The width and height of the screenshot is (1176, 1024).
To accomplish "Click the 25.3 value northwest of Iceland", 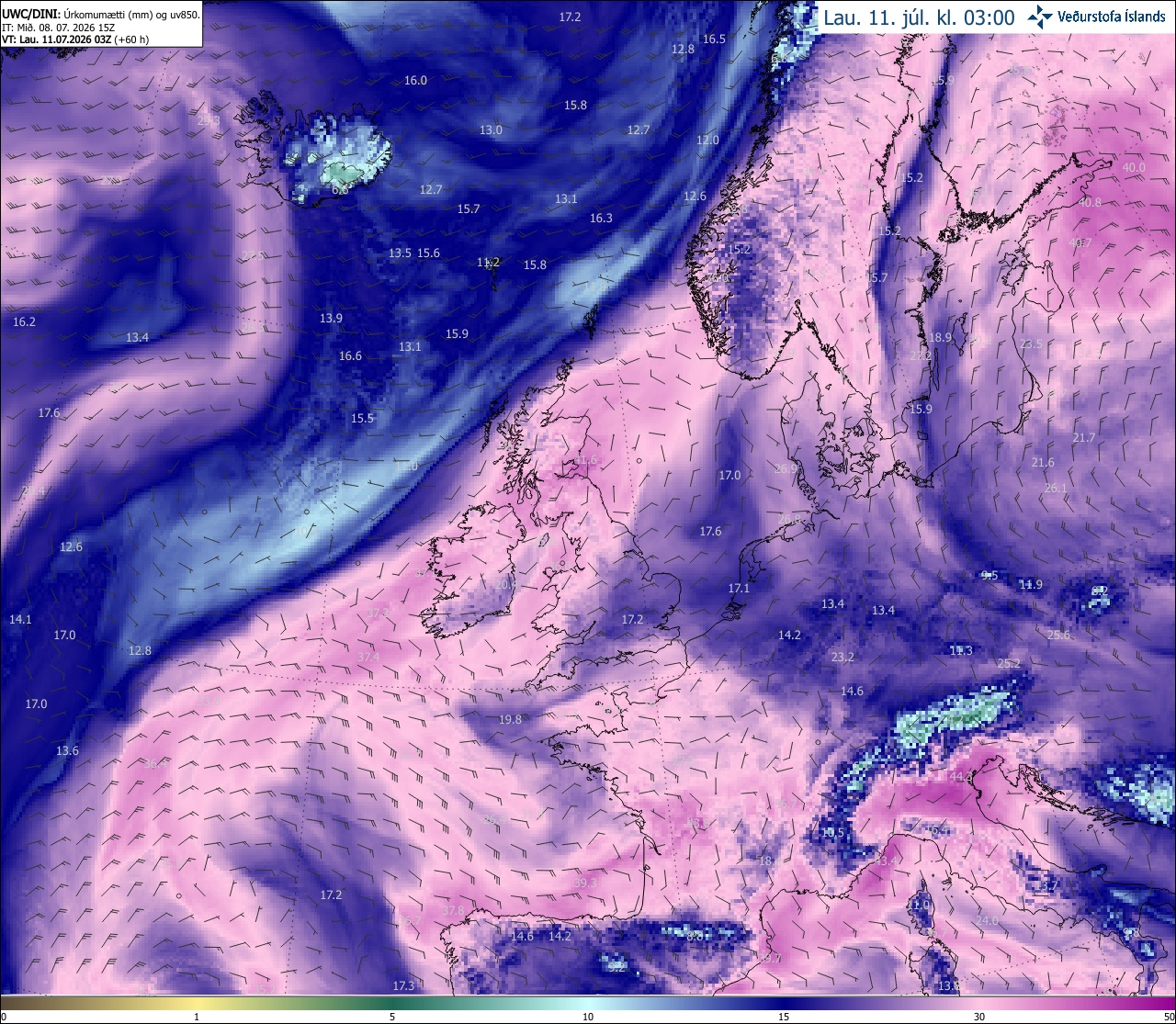I will coord(209,120).
